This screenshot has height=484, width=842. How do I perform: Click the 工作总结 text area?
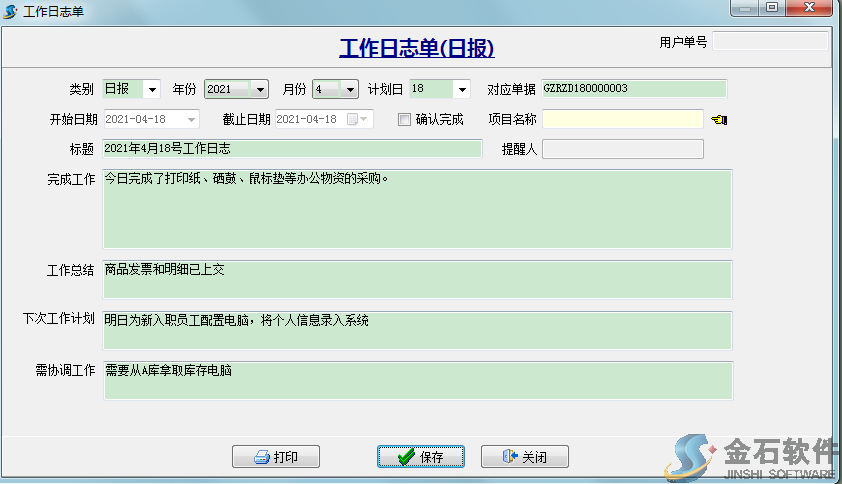point(417,279)
